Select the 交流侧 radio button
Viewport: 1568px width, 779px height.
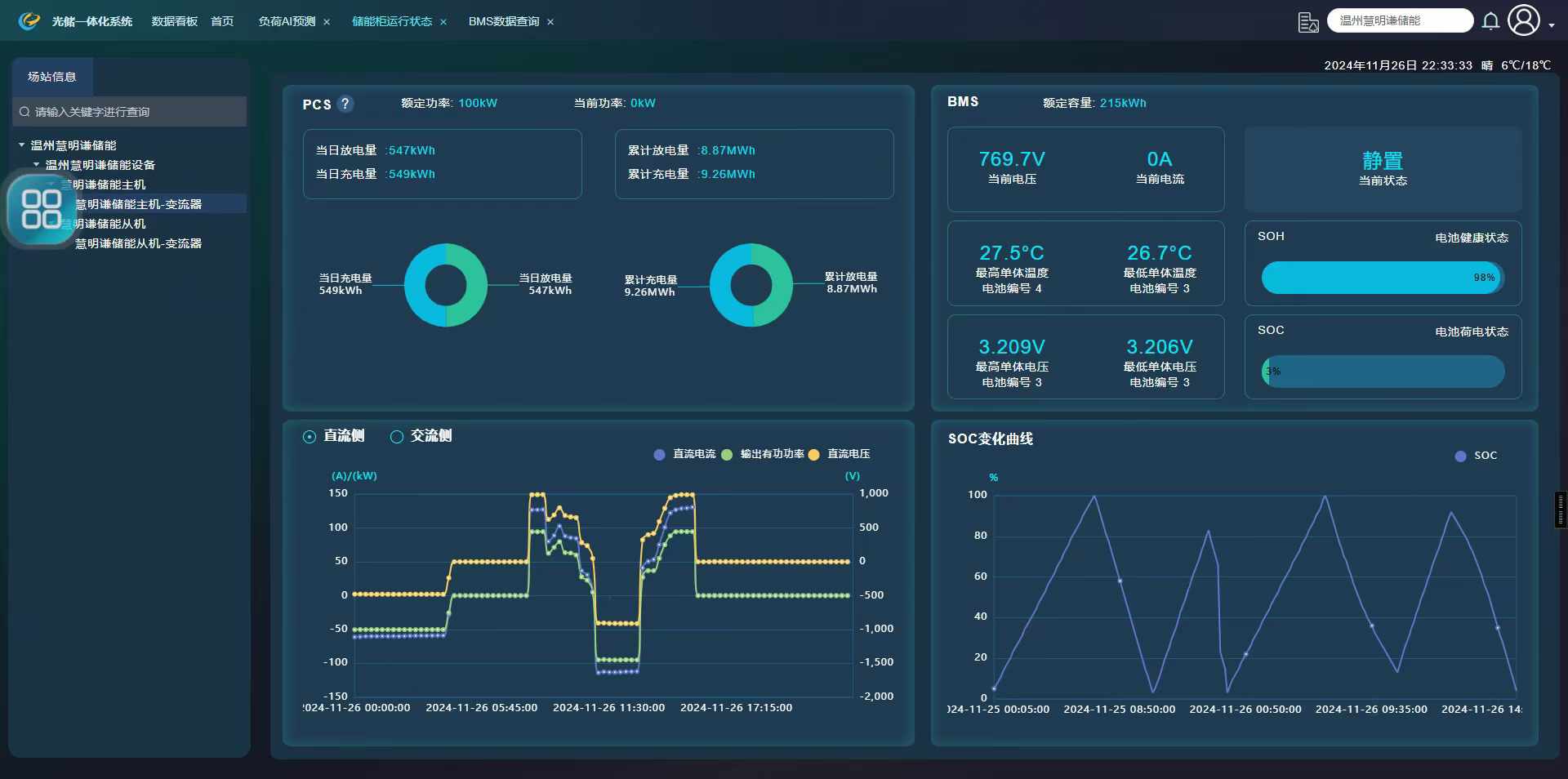click(397, 437)
